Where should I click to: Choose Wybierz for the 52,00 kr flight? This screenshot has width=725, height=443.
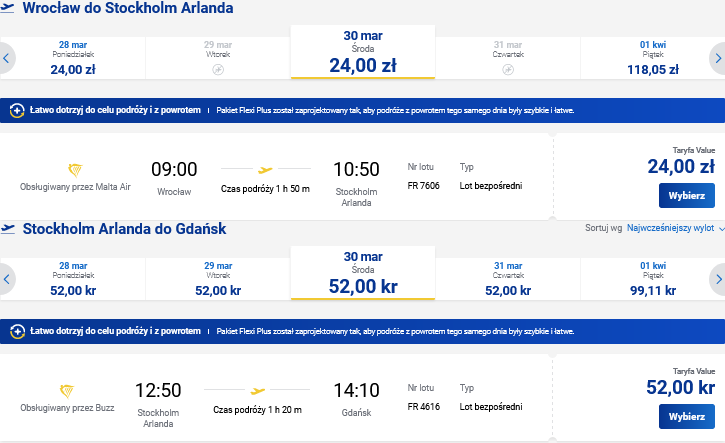point(687,417)
